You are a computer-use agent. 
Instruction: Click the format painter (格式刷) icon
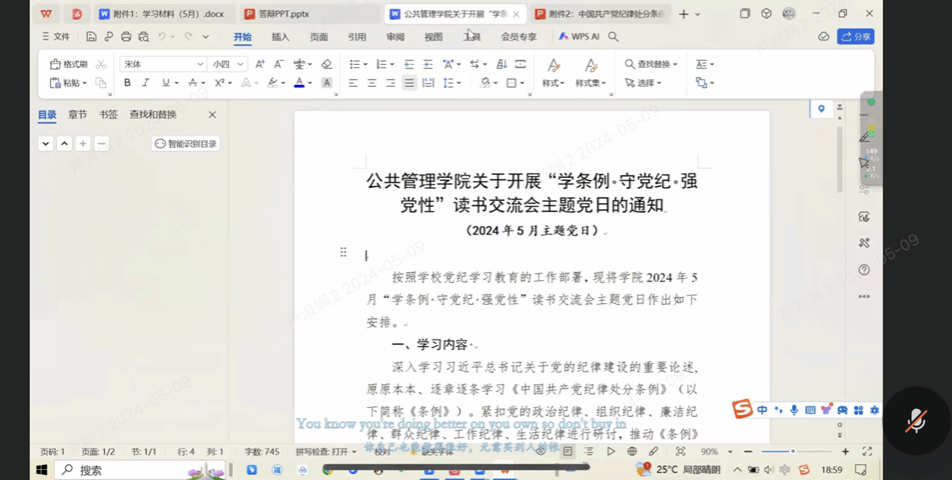click(69, 64)
